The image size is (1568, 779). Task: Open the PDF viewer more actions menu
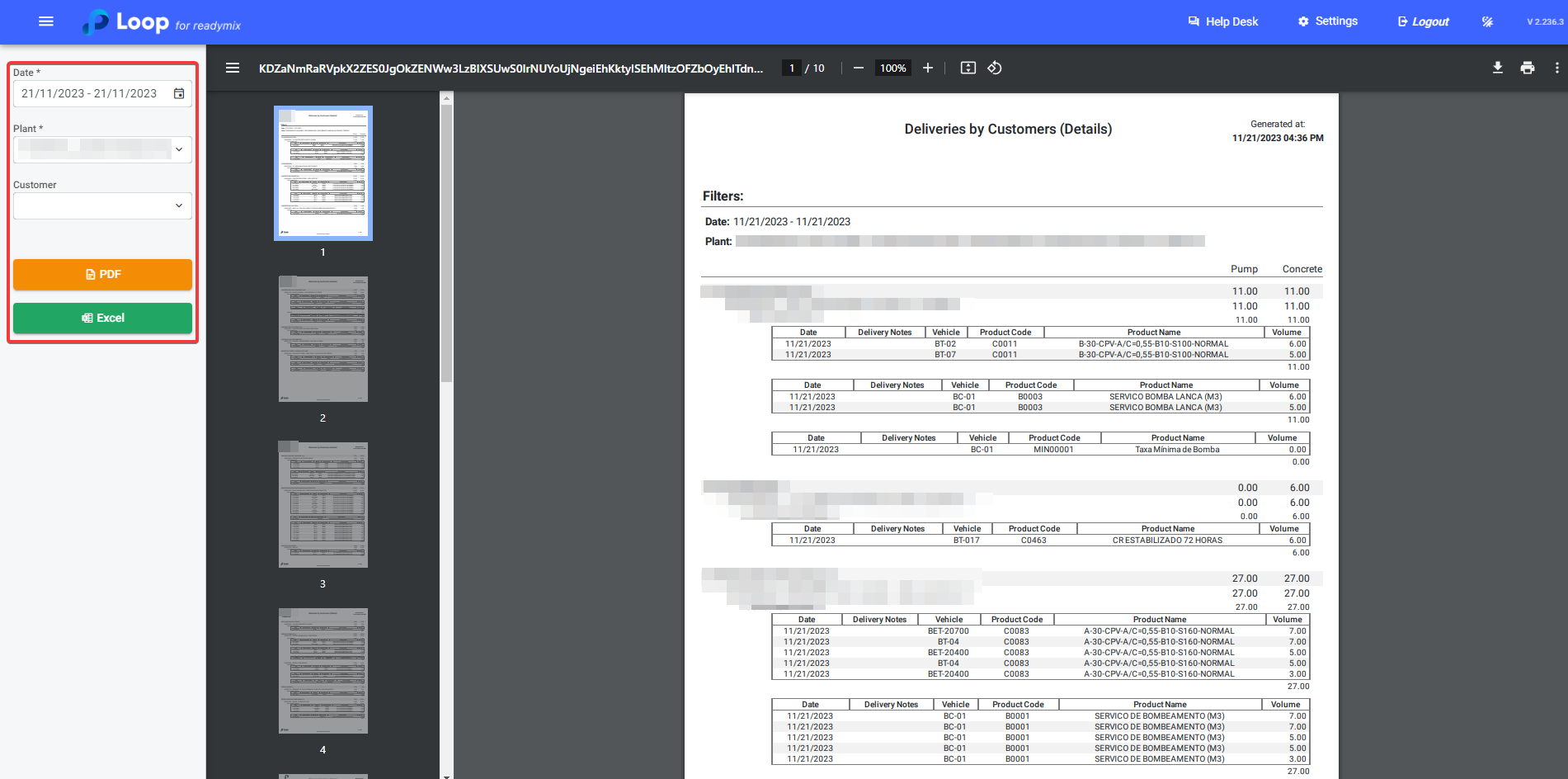(x=1556, y=68)
